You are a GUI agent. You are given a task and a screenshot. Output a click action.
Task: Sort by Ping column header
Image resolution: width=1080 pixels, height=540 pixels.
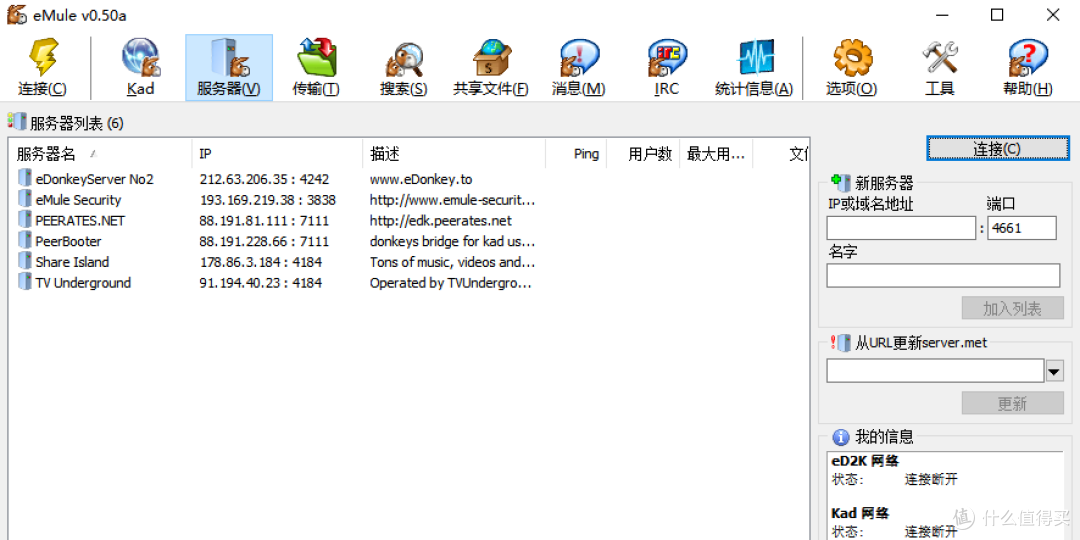(576, 154)
